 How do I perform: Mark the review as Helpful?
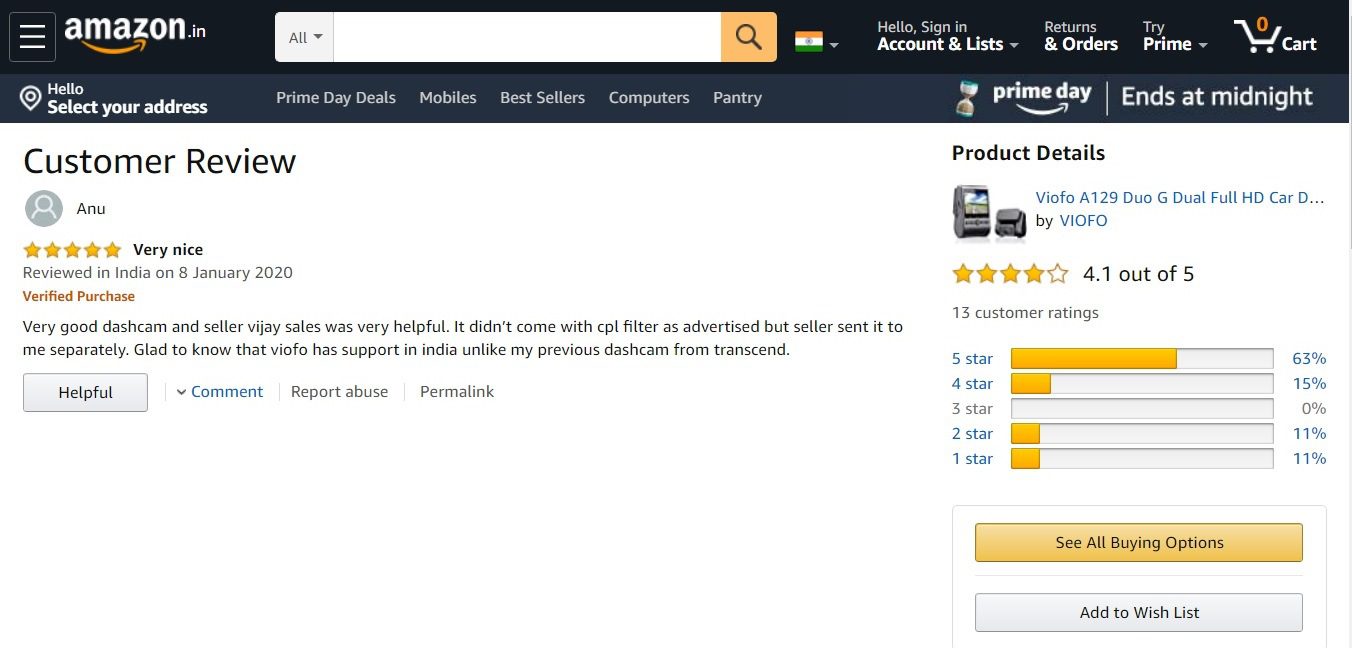coord(85,393)
